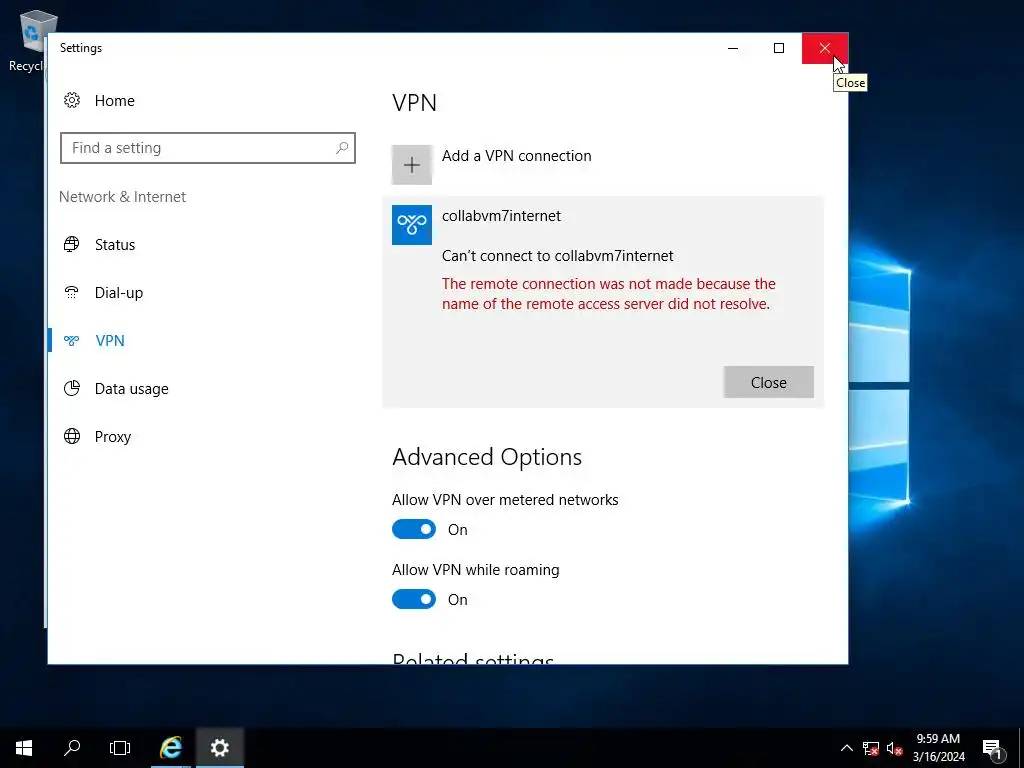The width and height of the screenshot is (1024, 768).
Task: Close the Settings window
Action: 825,48
